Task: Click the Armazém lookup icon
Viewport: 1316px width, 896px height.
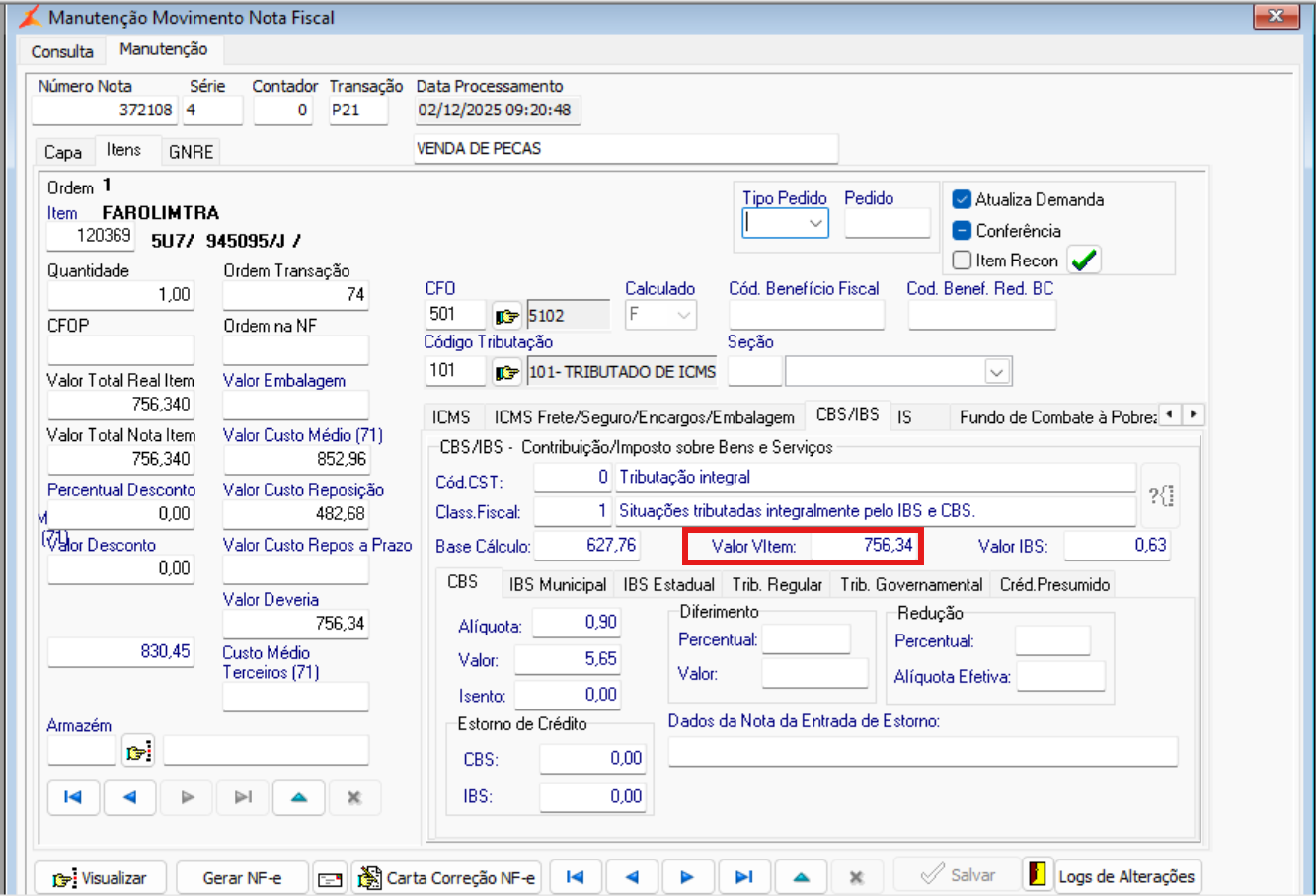Action: (x=138, y=752)
